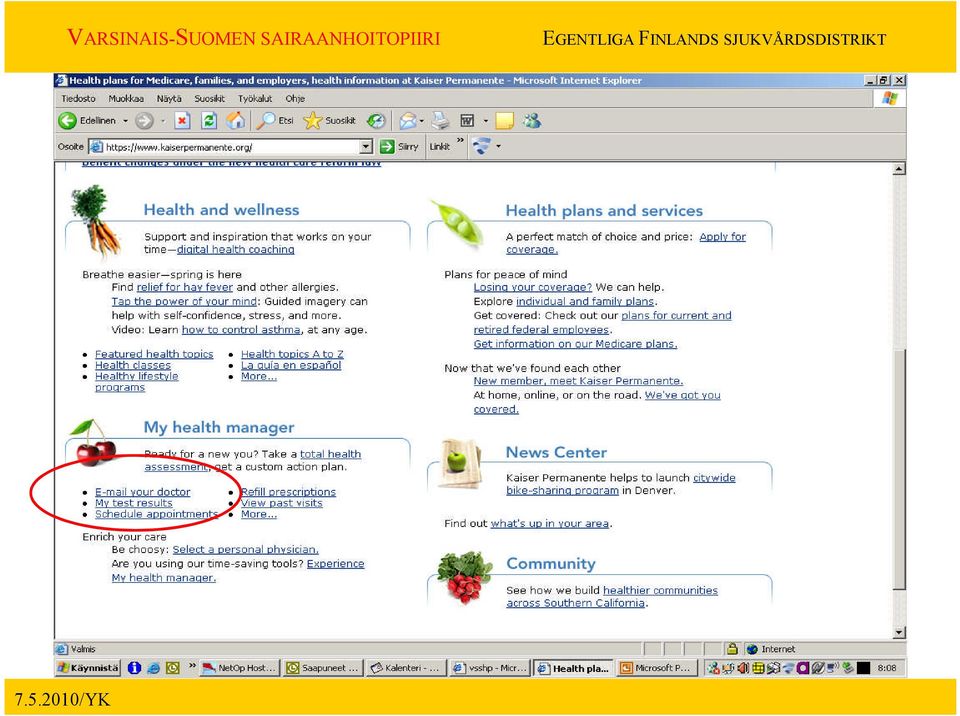Screen dimensions: 960x716
Task: Click the Internet zone globe in status bar
Action: click(x=752, y=649)
